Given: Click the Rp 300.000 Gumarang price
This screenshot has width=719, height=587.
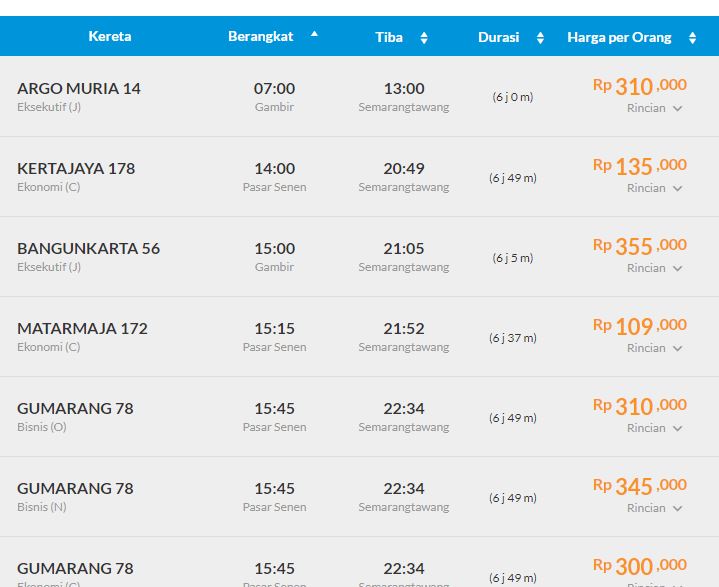Looking at the screenshot, I should pos(639,566).
